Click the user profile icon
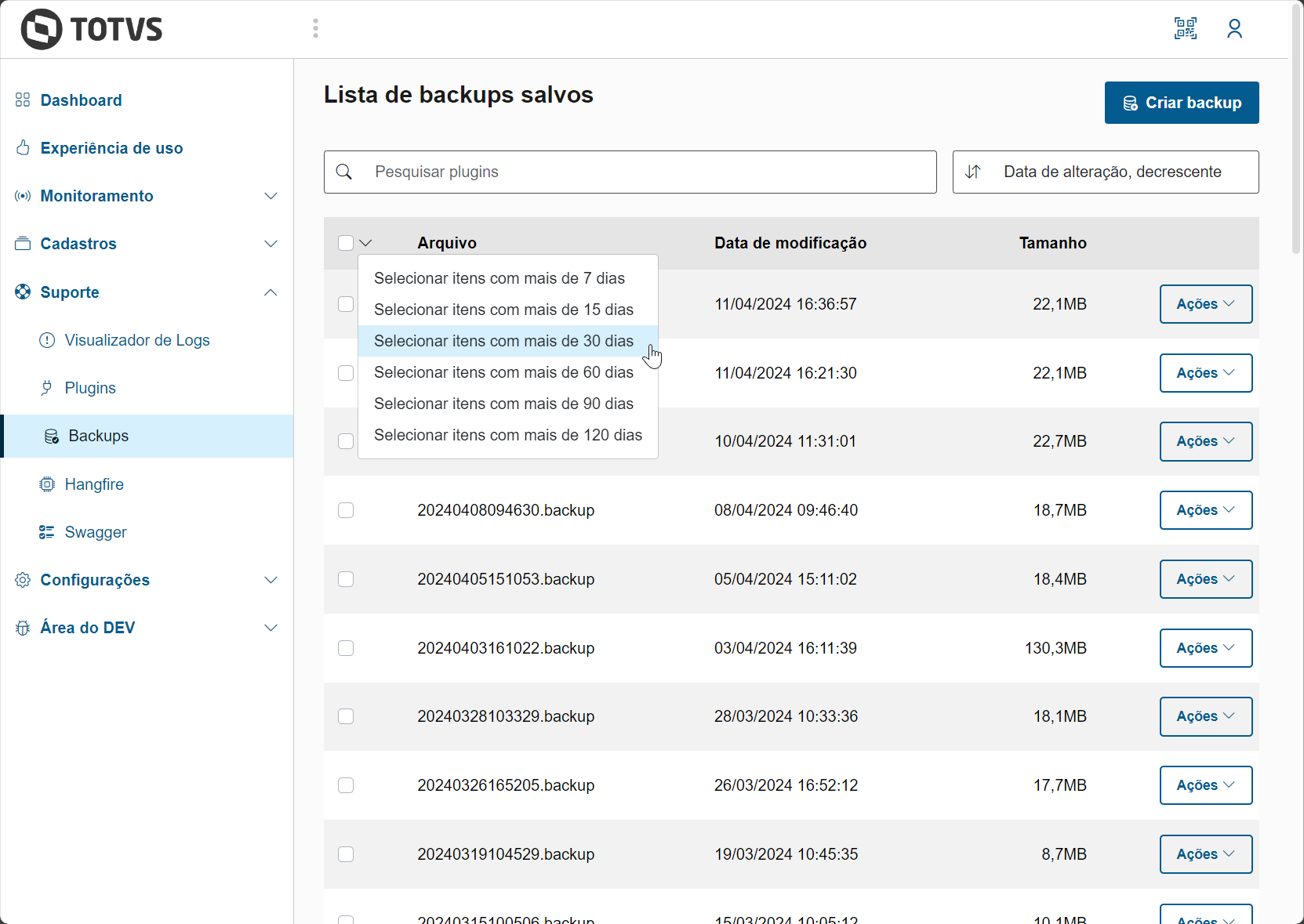The width and height of the screenshot is (1304, 924). [1234, 28]
